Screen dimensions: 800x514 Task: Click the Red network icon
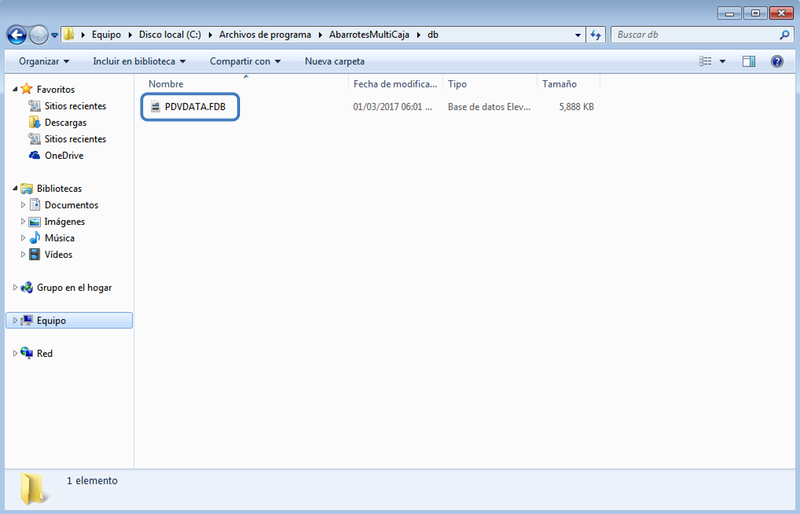pyautogui.click(x=27, y=353)
